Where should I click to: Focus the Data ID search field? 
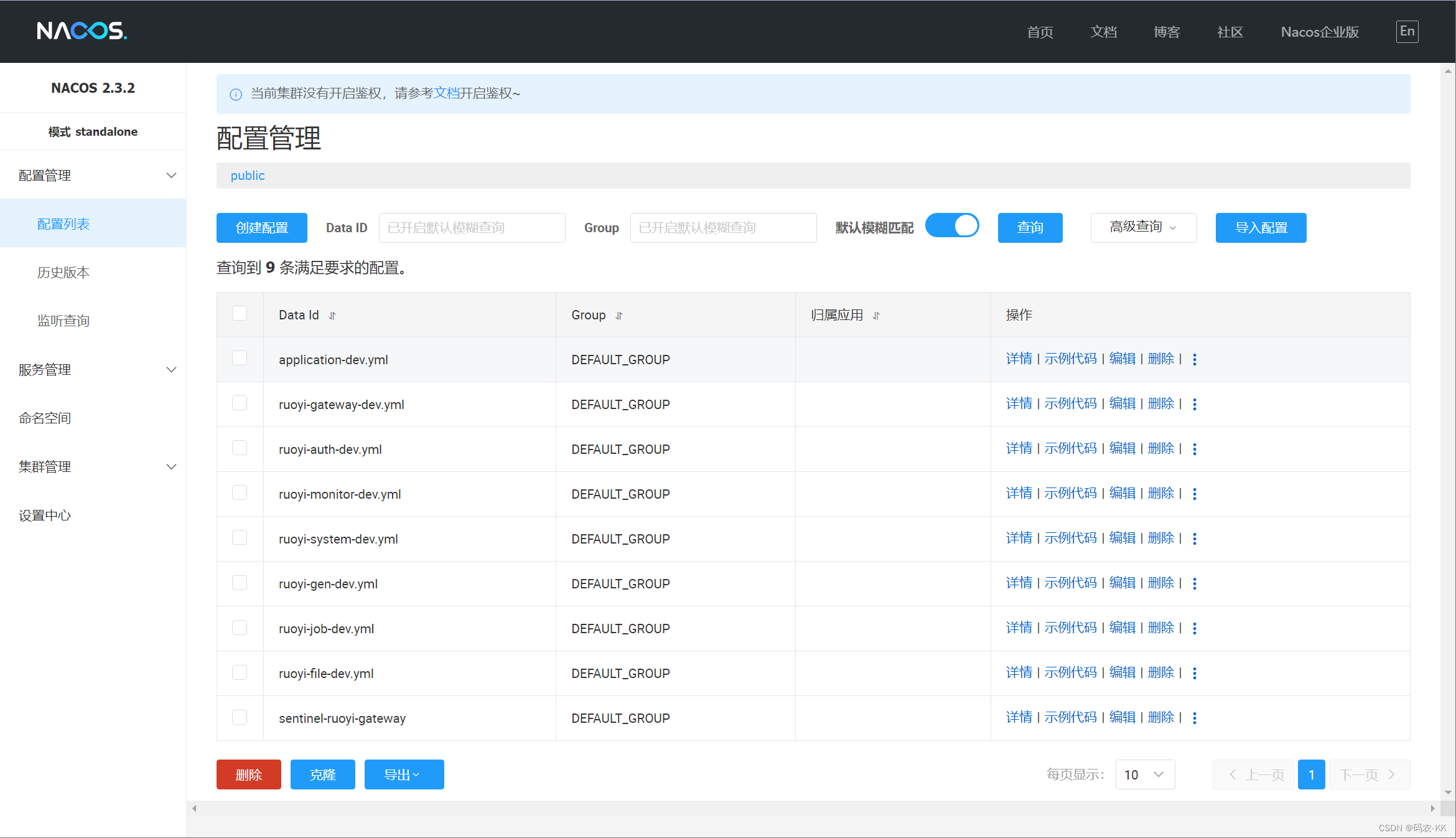point(472,227)
